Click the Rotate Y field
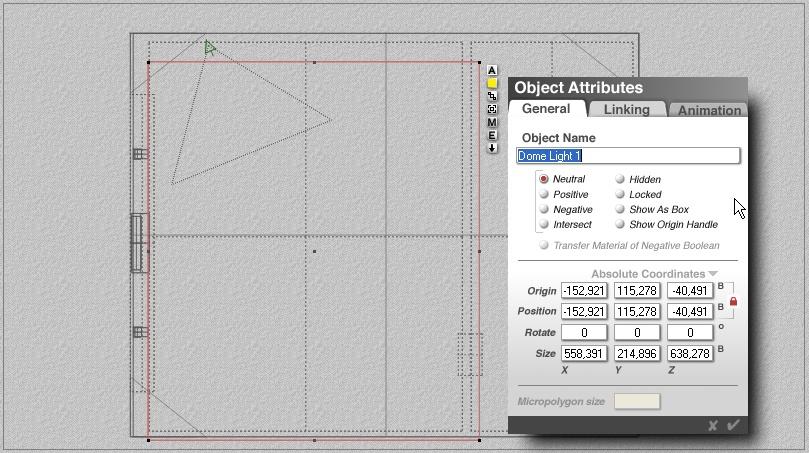 637,333
